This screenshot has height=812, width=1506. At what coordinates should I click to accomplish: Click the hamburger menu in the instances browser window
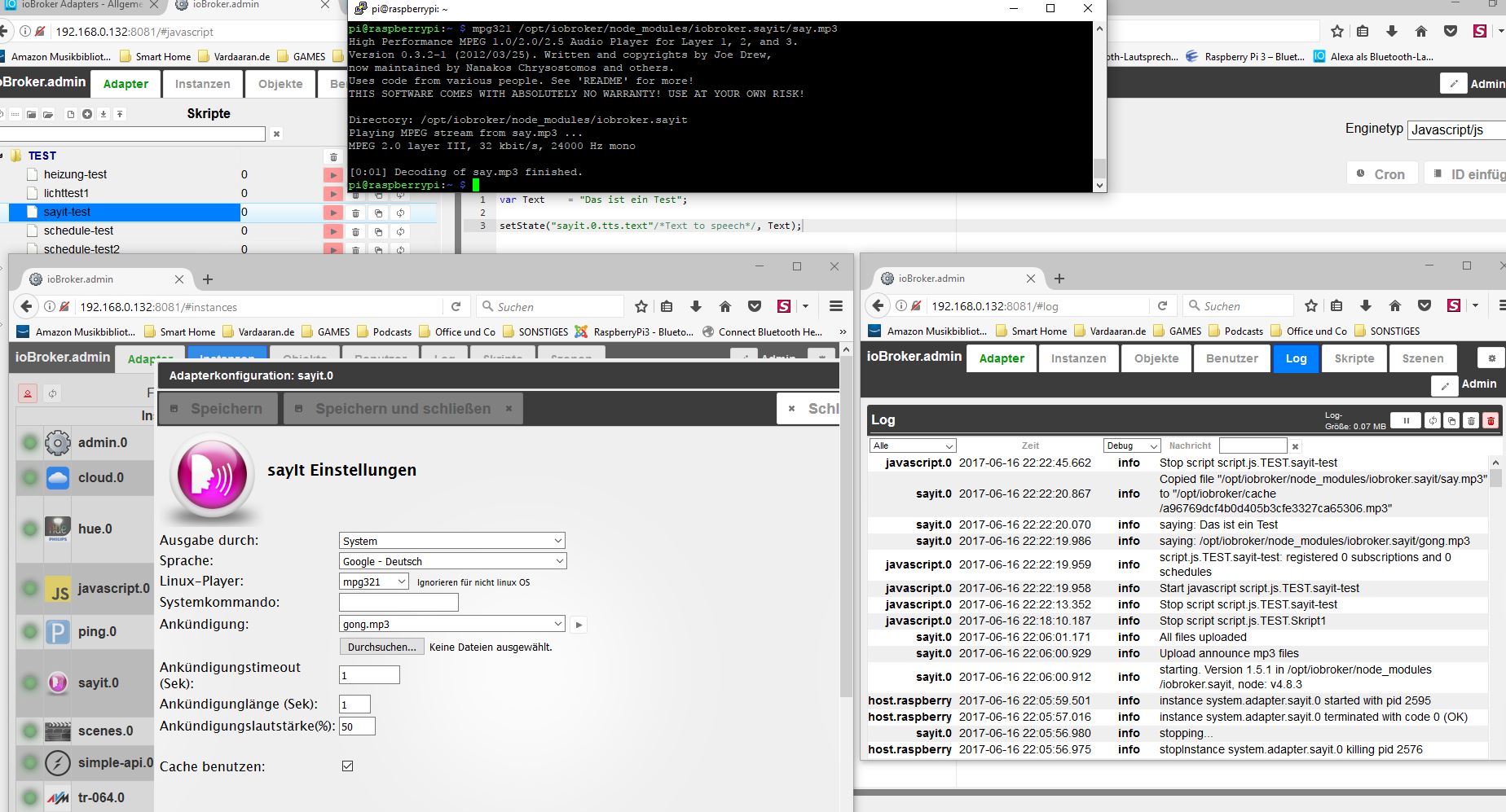[835, 306]
